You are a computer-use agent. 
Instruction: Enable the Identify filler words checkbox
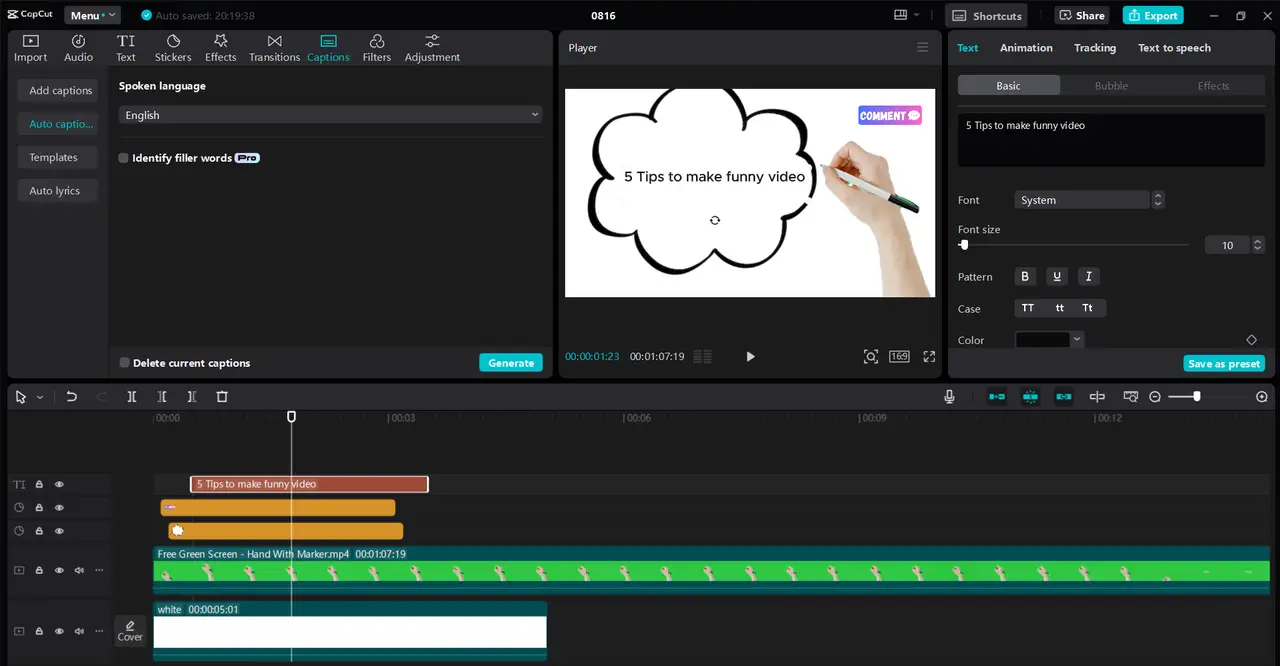tap(123, 157)
